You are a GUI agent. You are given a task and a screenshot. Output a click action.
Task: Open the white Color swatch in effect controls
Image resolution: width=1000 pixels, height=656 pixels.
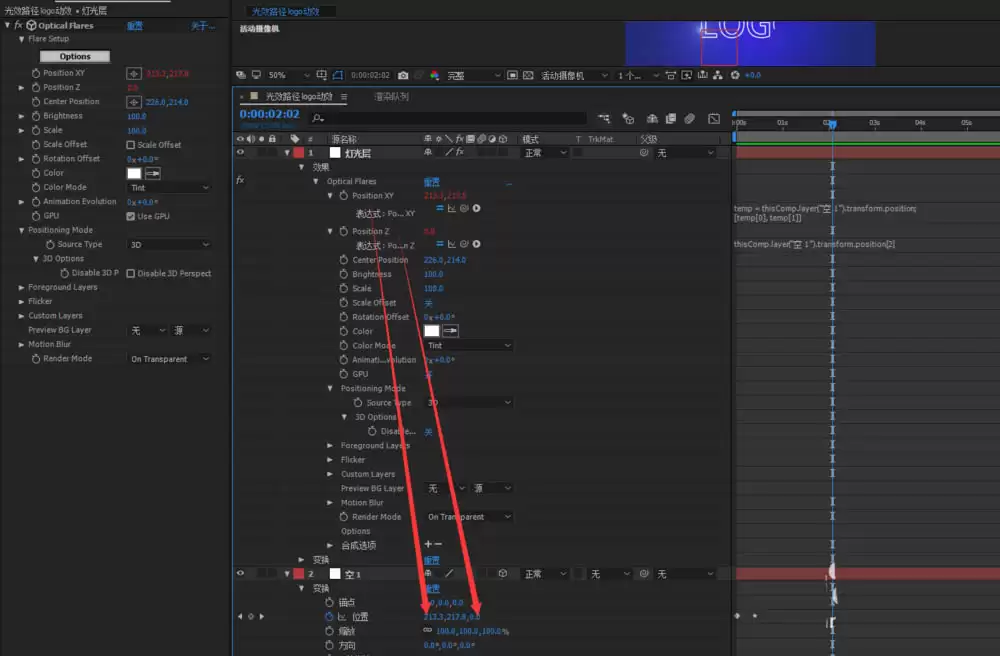(134, 173)
